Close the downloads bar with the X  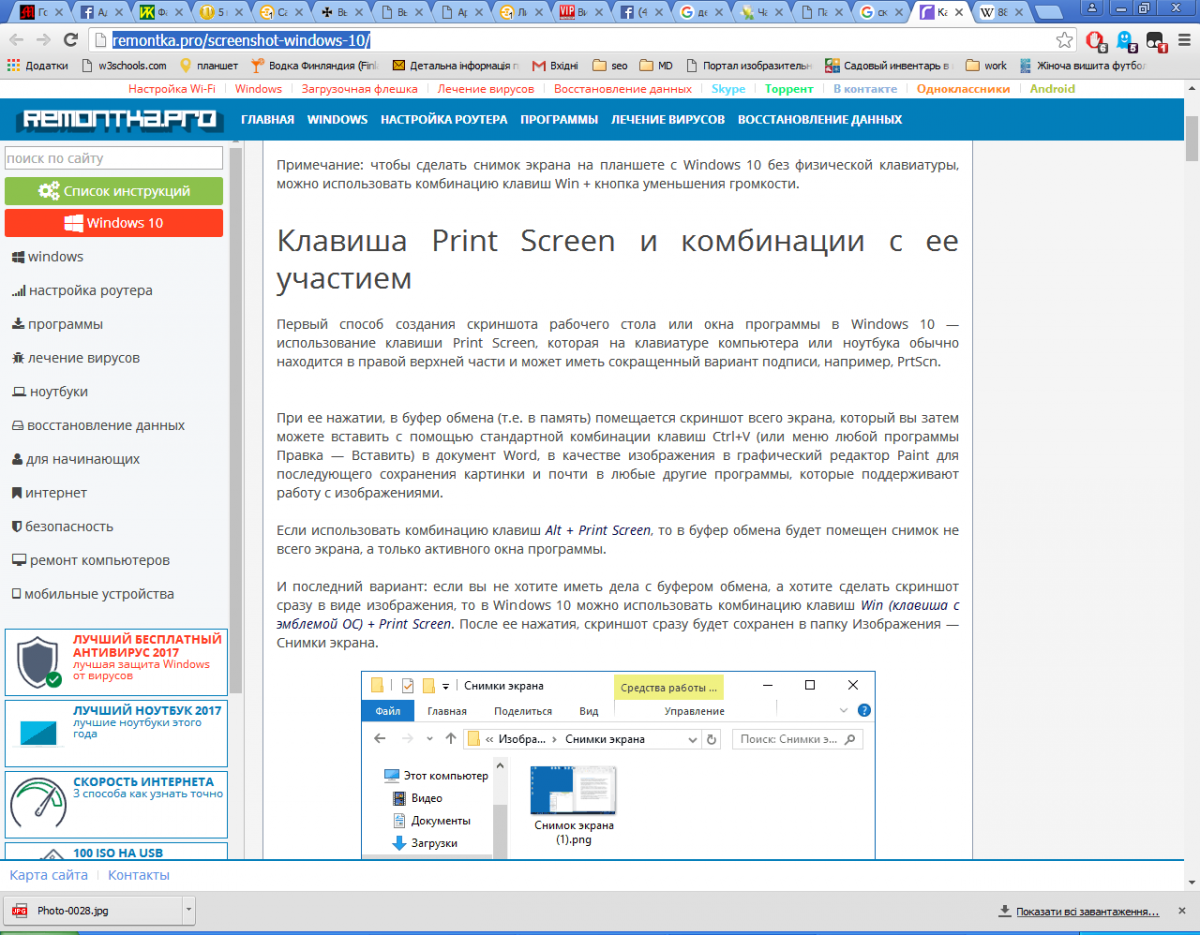[1184, 911]
